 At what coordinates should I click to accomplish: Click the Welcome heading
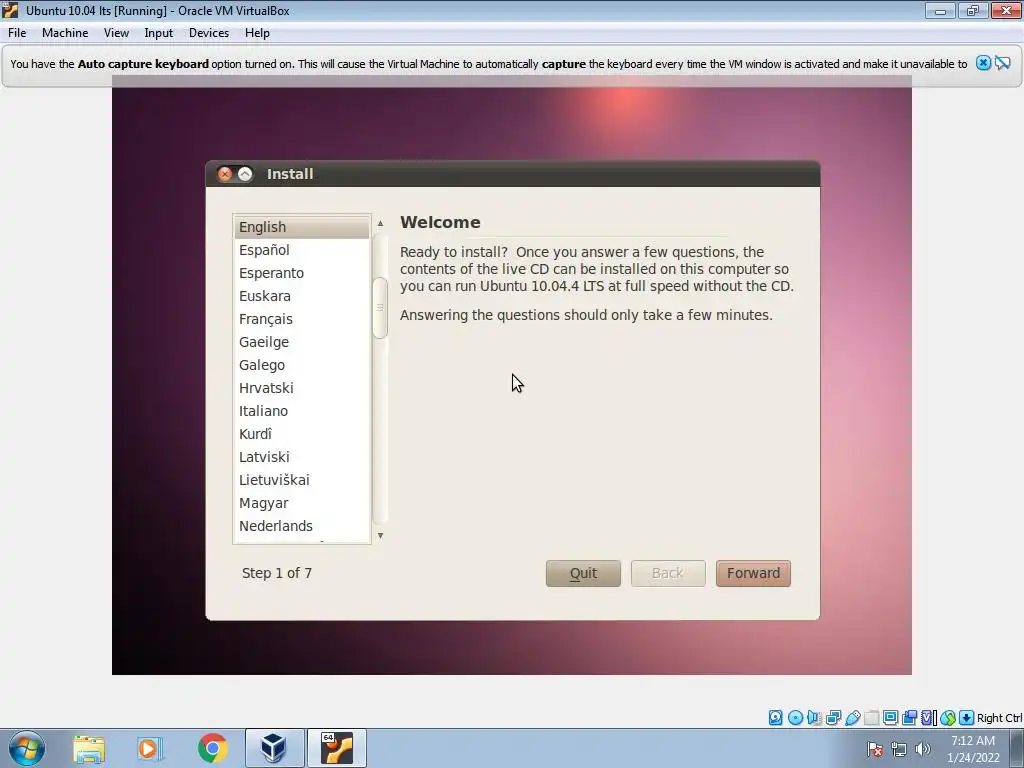click(x=440, y=222)
